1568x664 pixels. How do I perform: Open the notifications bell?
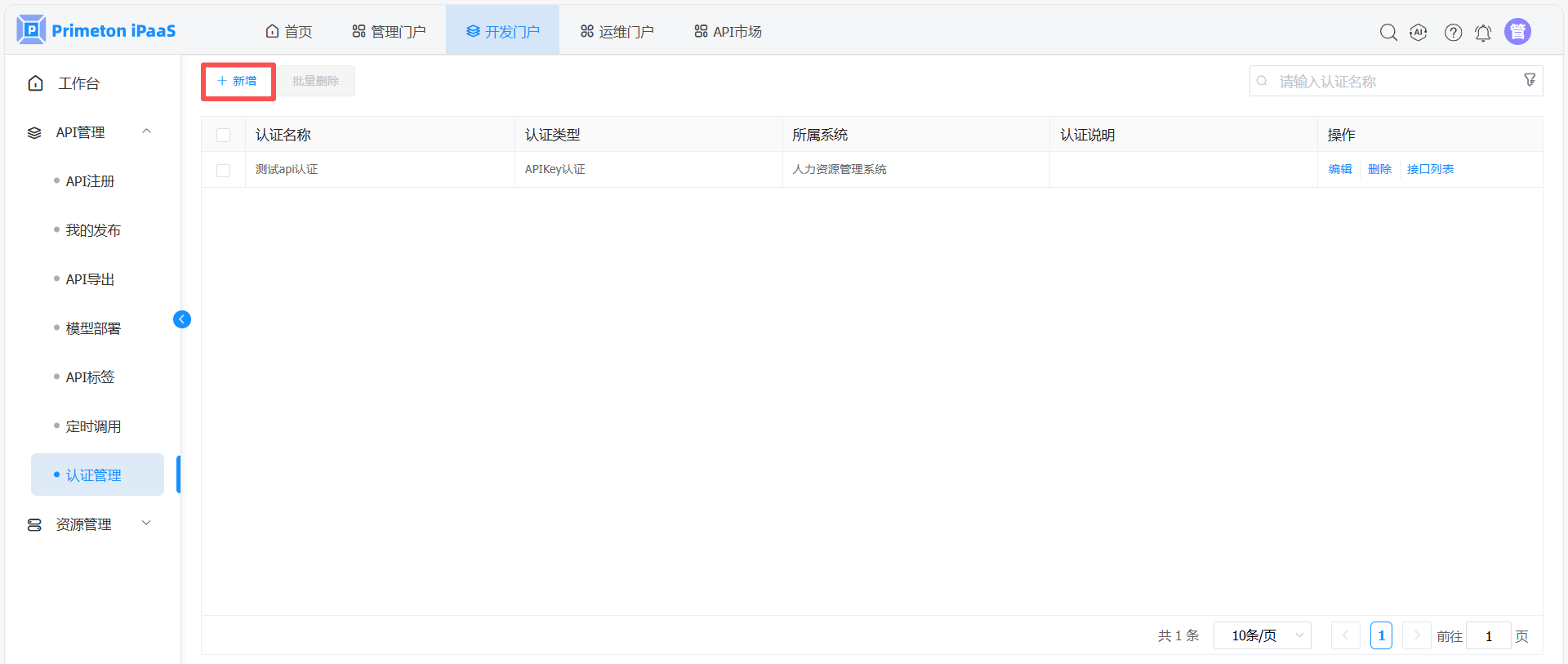(x=1483, y=33)
